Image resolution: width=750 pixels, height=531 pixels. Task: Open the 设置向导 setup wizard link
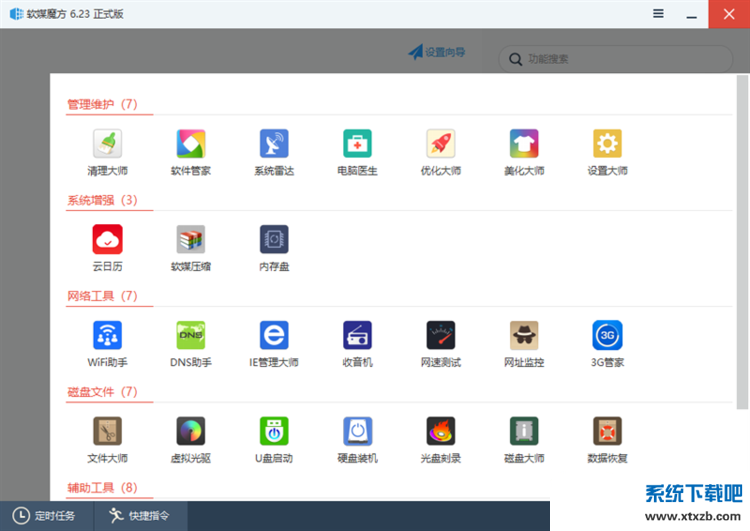(437, 52)
